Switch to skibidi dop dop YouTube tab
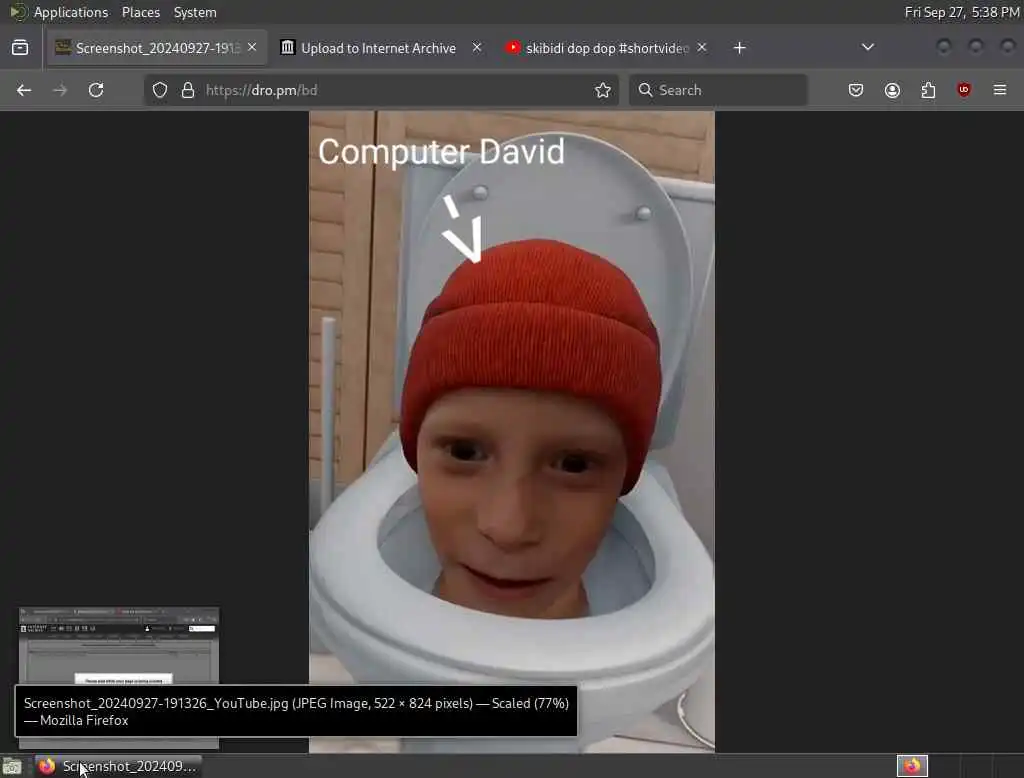Image resolution: width=1024 pixels, height=778 pixels. click(607, 48)
